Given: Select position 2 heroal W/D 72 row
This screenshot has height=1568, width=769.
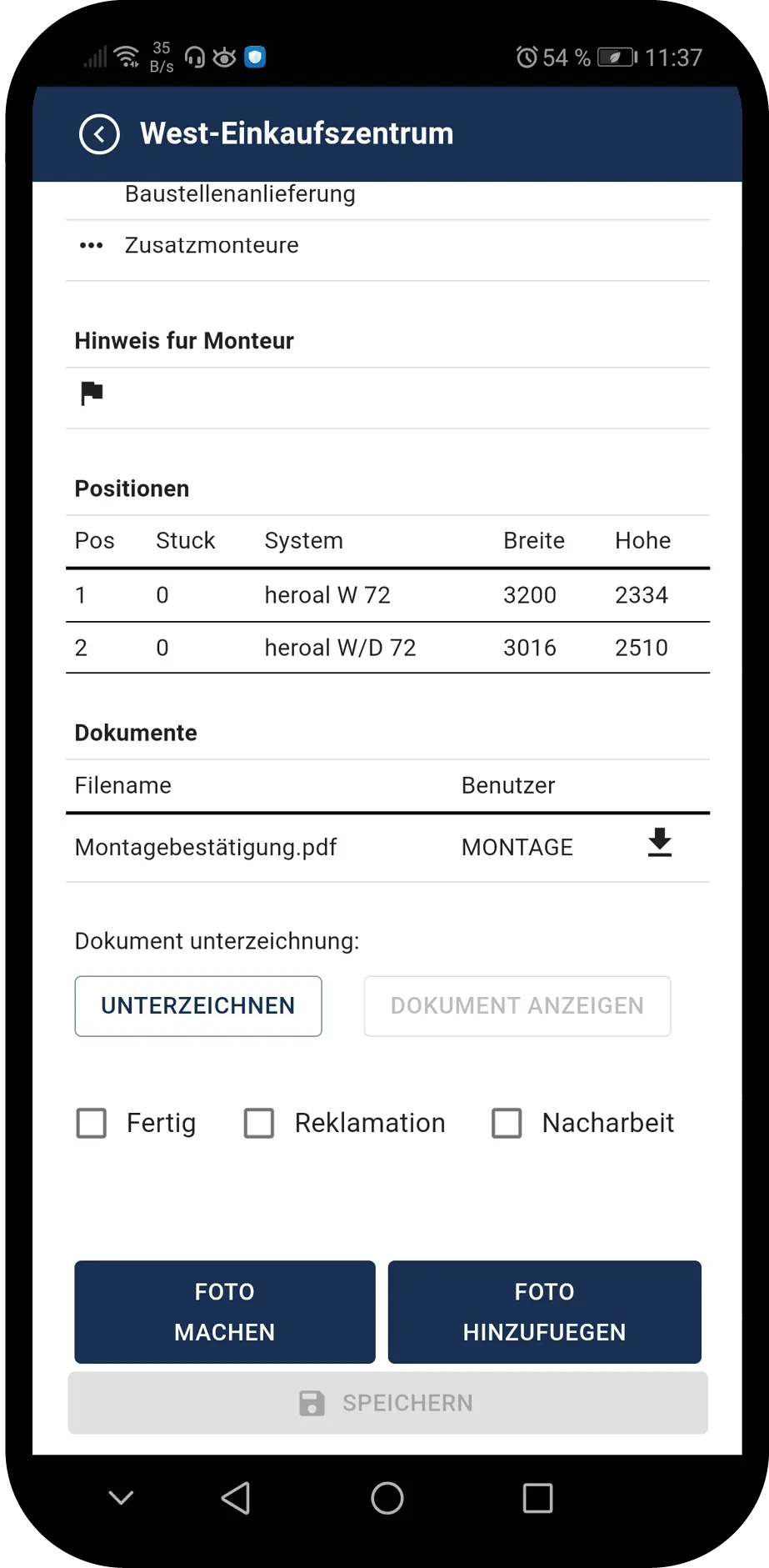Looking at the screenshot, I should (x=387, y=648).
